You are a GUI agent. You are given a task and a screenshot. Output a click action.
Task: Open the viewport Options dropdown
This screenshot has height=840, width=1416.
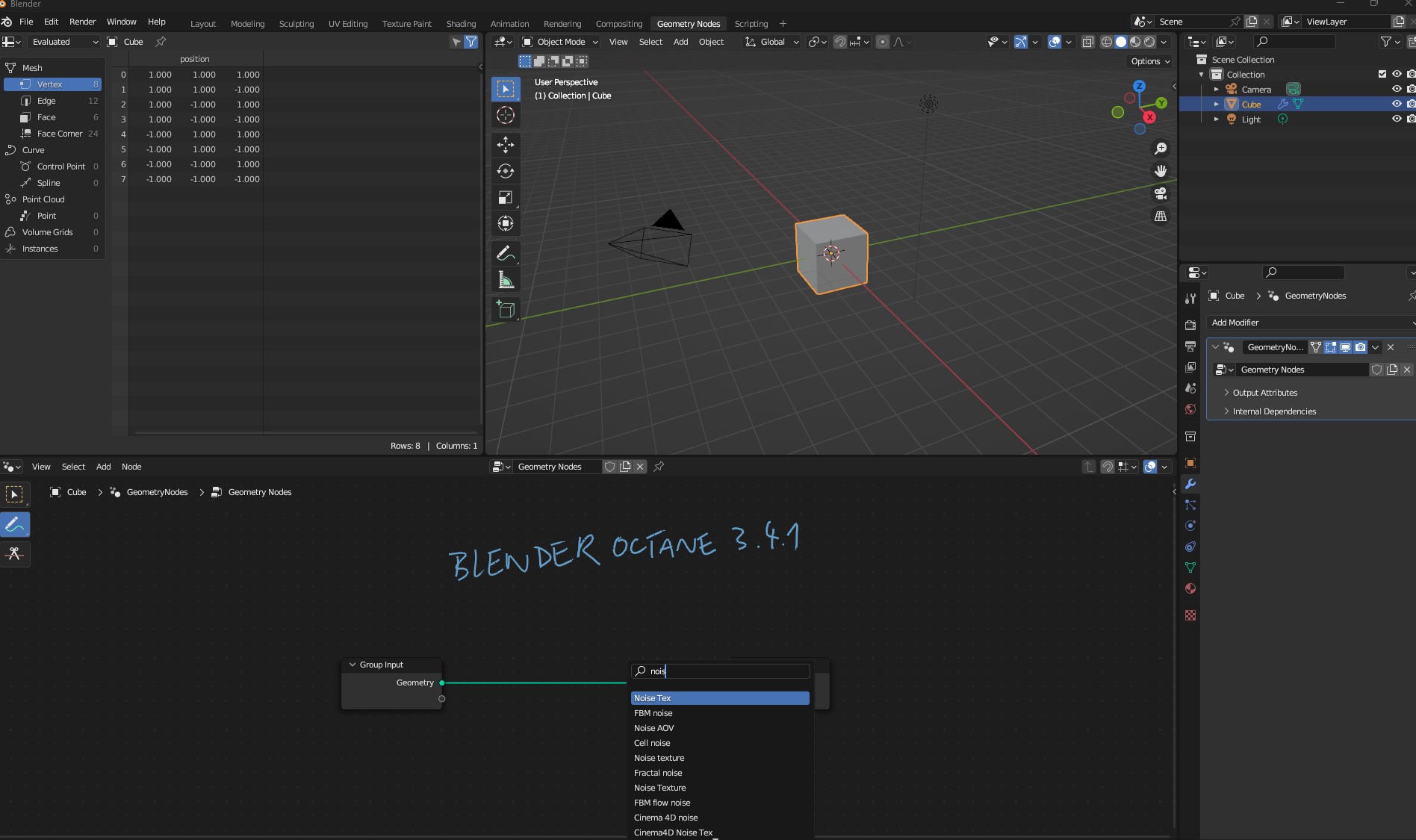coord(1150,61)
